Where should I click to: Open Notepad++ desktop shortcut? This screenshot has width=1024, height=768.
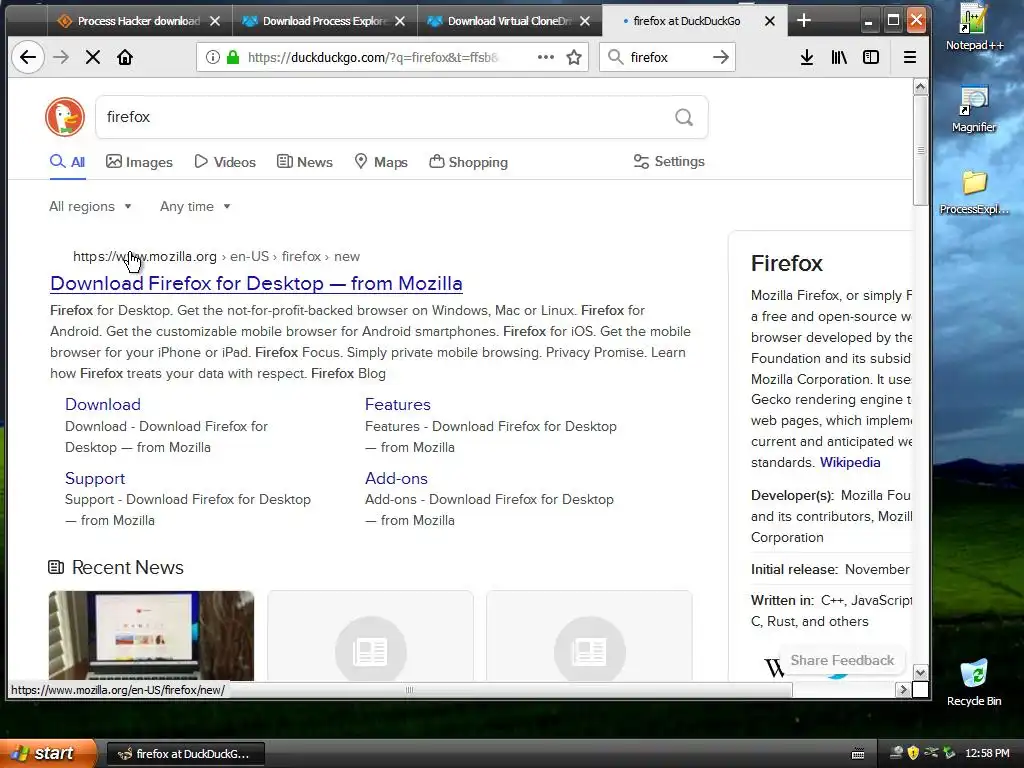[974, 27]
